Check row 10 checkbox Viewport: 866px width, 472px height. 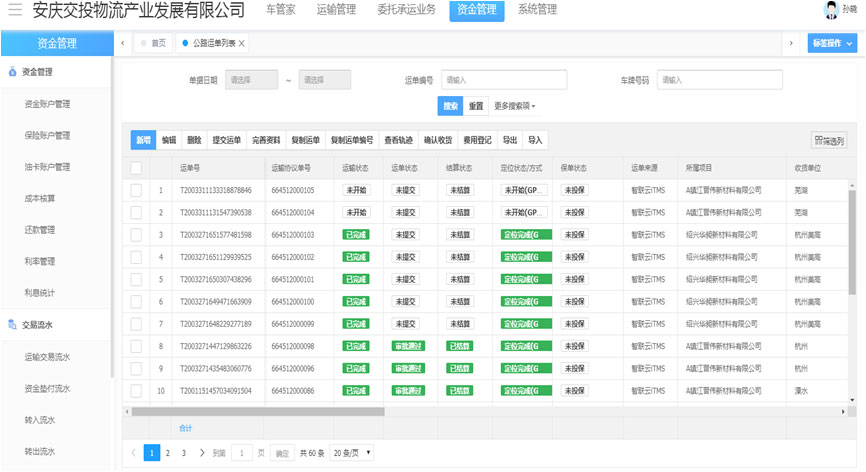coord(136,391)
